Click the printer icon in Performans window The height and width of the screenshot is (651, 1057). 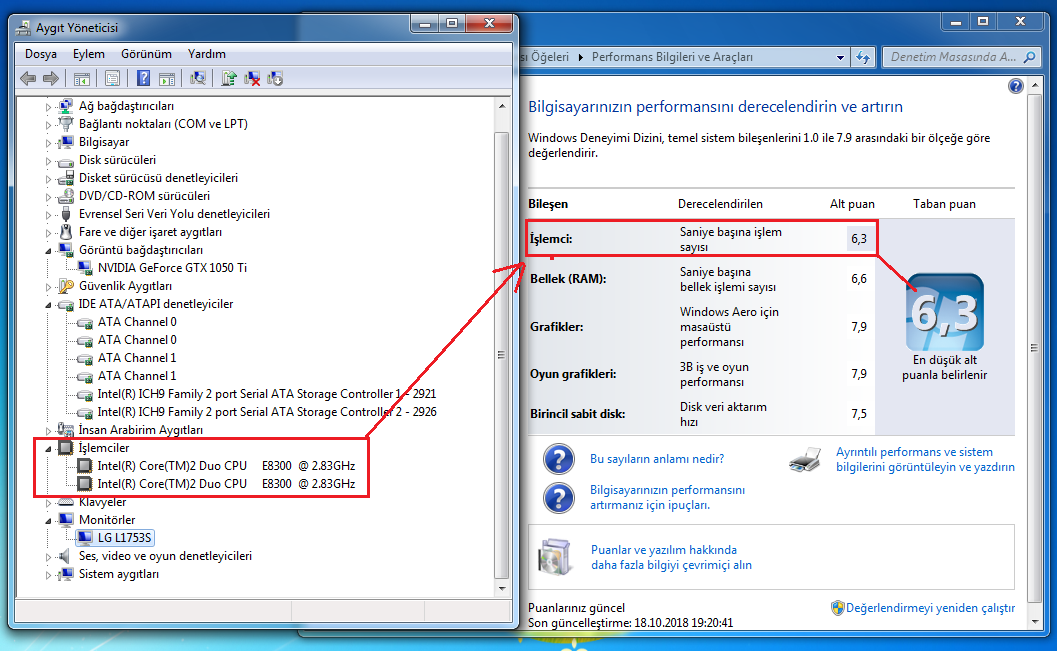coord(805,459)
